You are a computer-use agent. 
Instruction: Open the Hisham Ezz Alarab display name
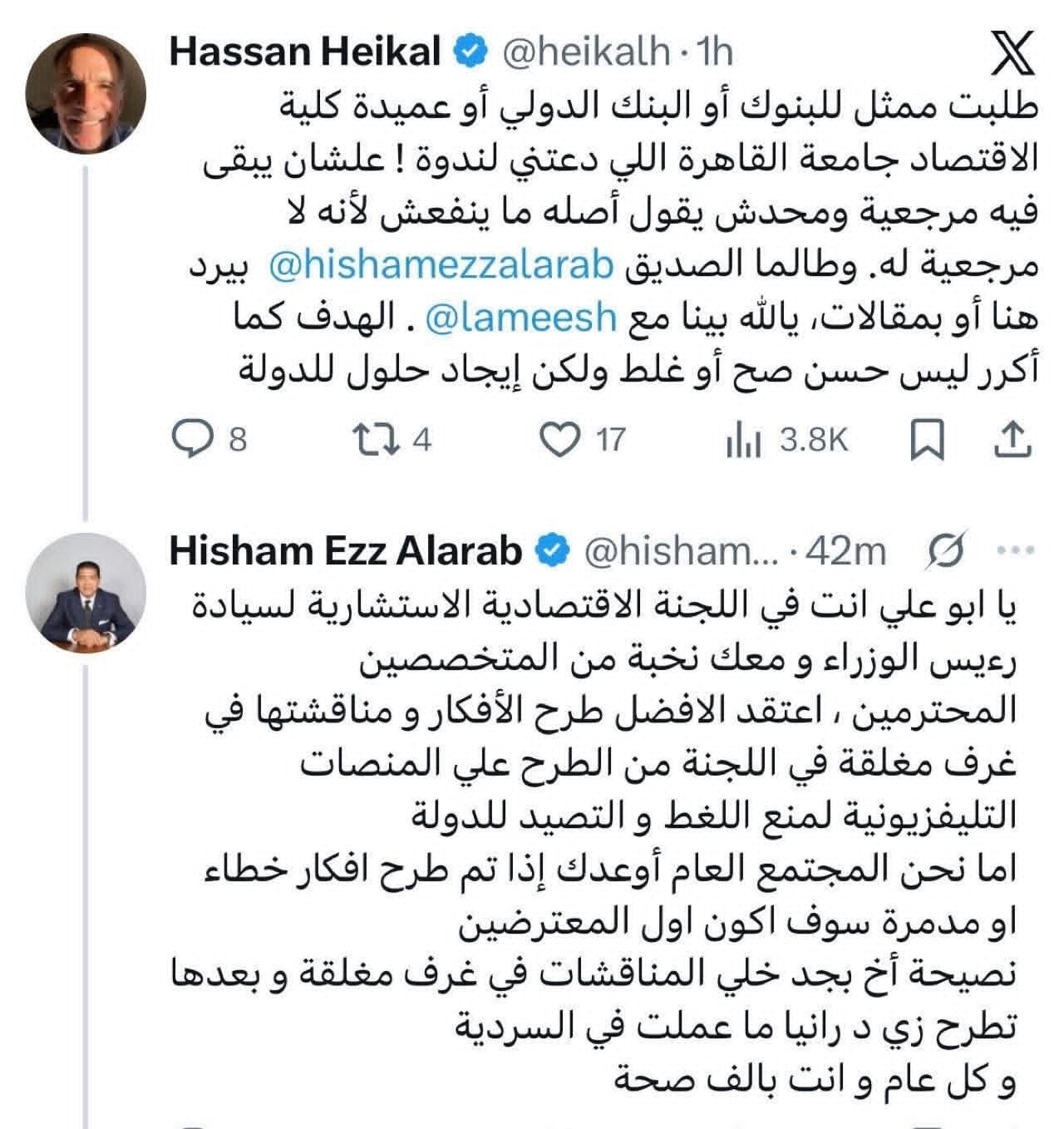[x=346, y=550]
